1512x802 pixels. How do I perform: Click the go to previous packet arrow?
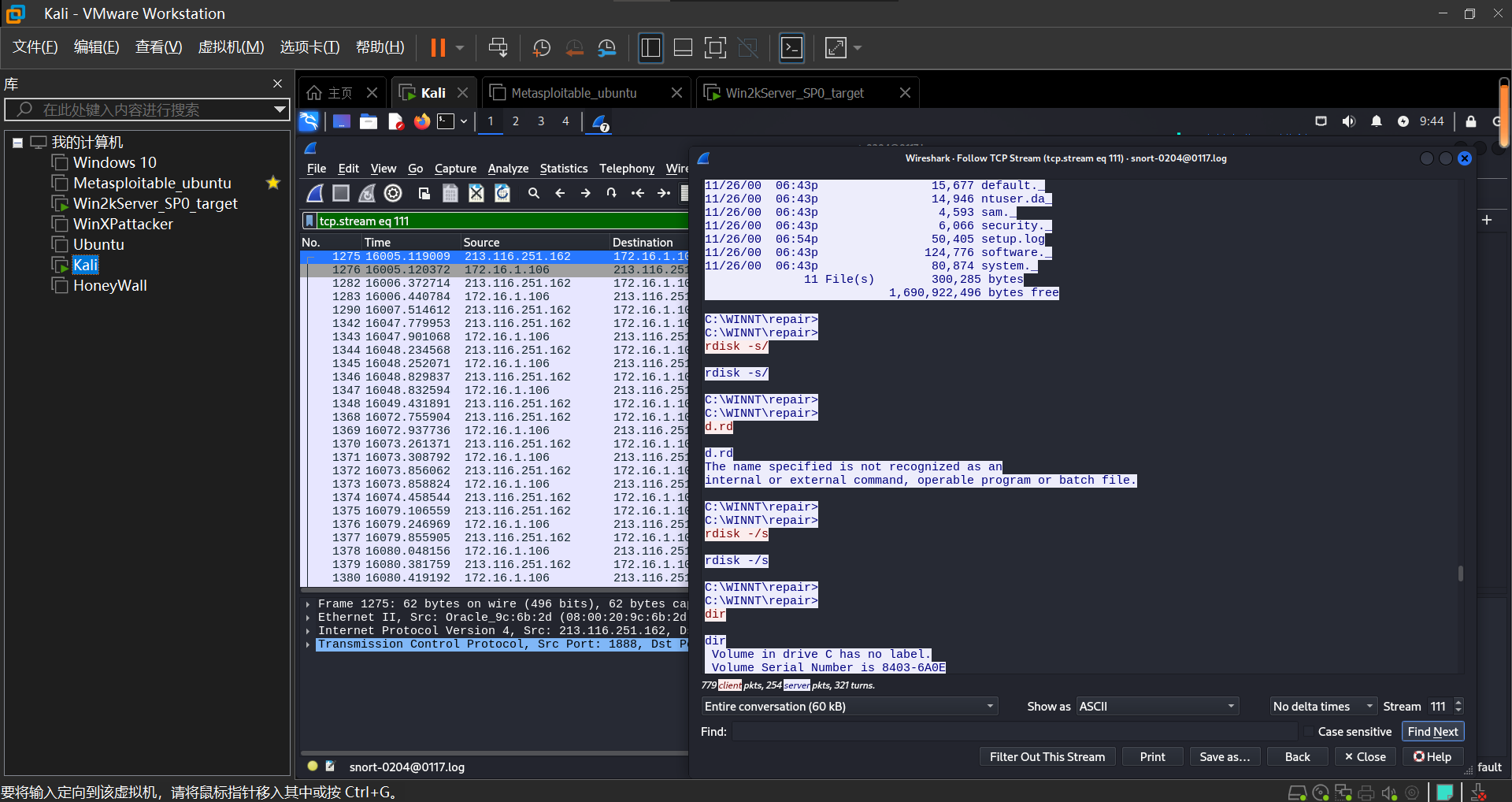click(x=560, y=193)
